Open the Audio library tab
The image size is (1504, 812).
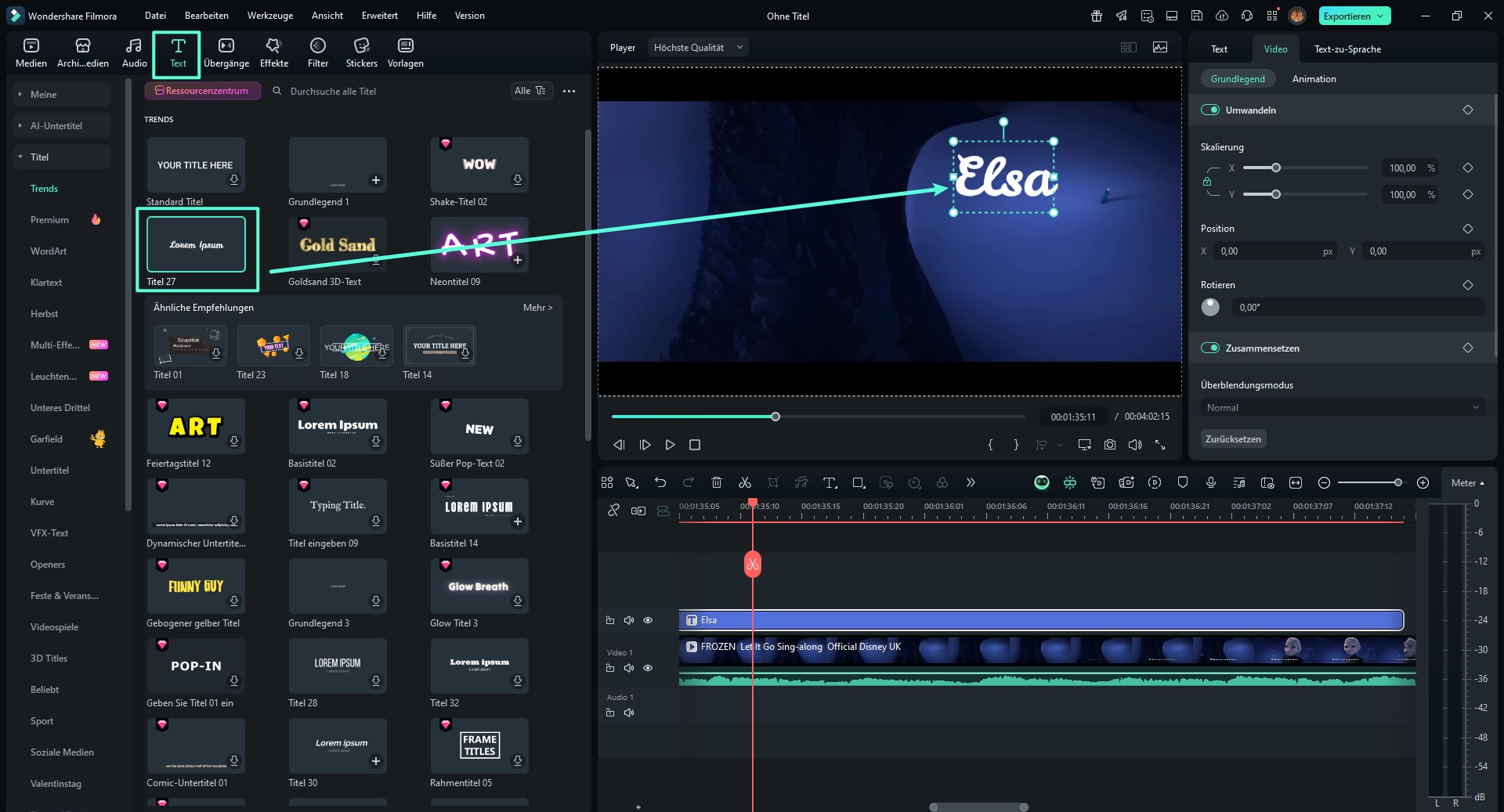point(134,53)
